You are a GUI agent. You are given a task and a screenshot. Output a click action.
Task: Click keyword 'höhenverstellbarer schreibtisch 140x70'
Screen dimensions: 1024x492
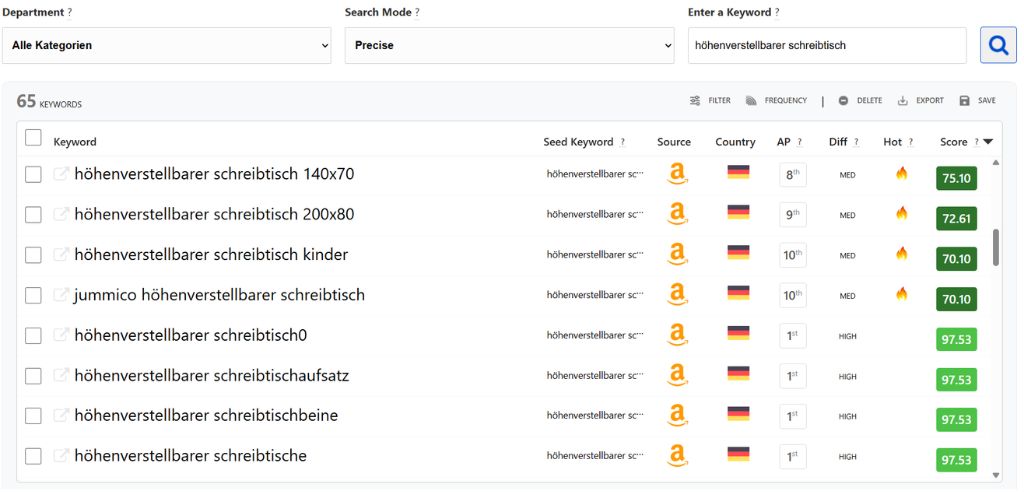[x=214, y=174]
